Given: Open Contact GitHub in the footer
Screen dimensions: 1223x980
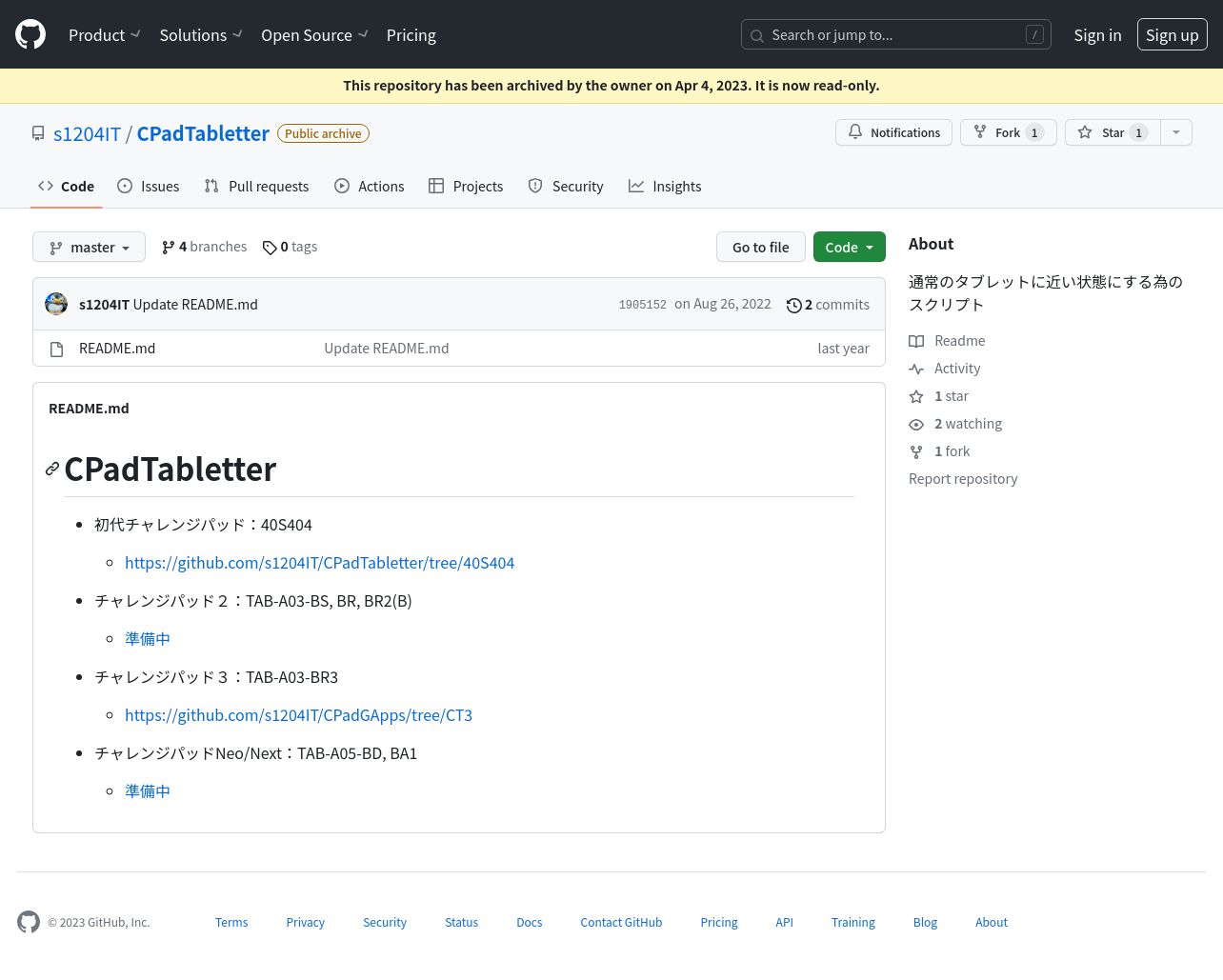Looking at the screenshot, I should 621,923.
